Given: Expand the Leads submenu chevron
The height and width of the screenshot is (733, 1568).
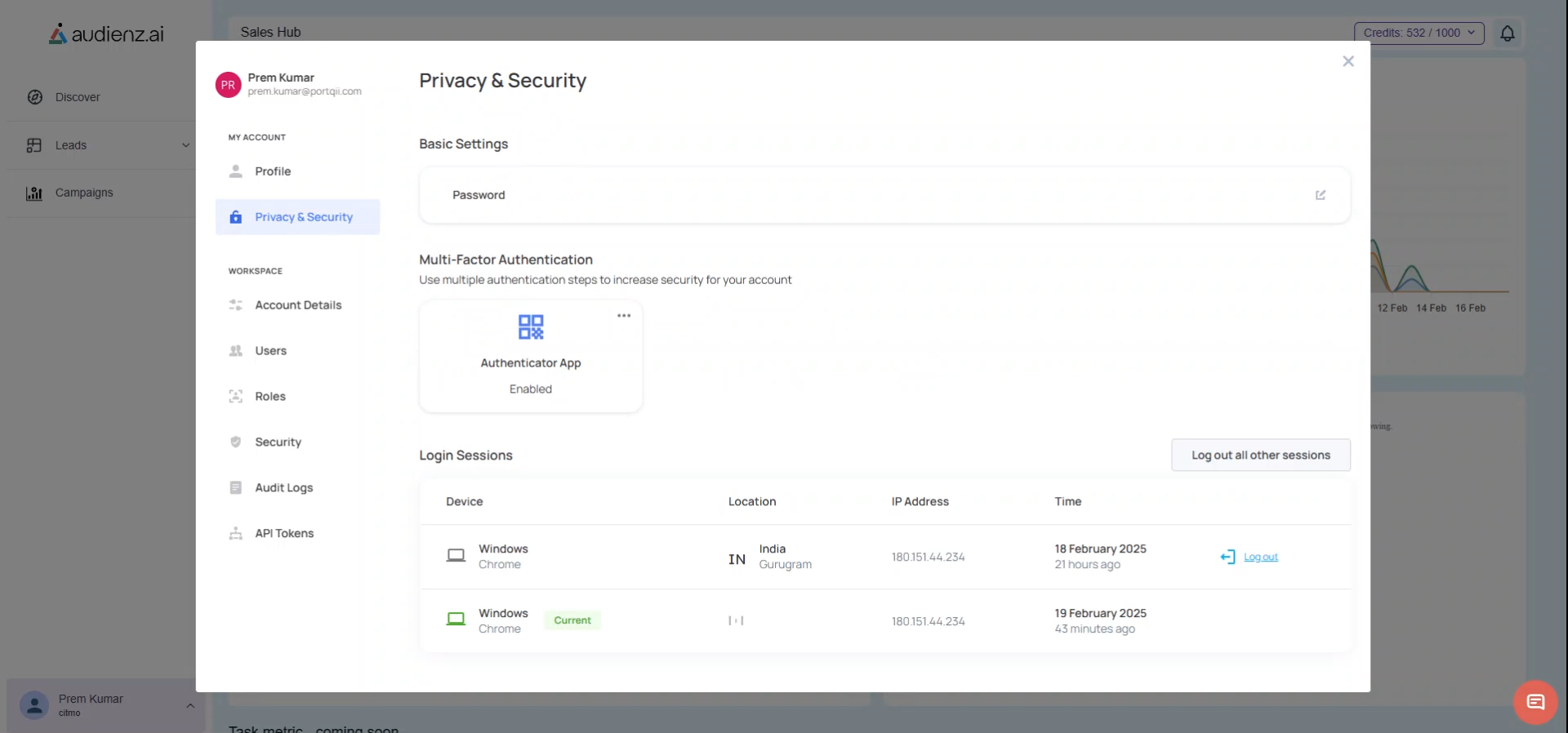Looking at the screenshot, I should click(x=186, y=145).
